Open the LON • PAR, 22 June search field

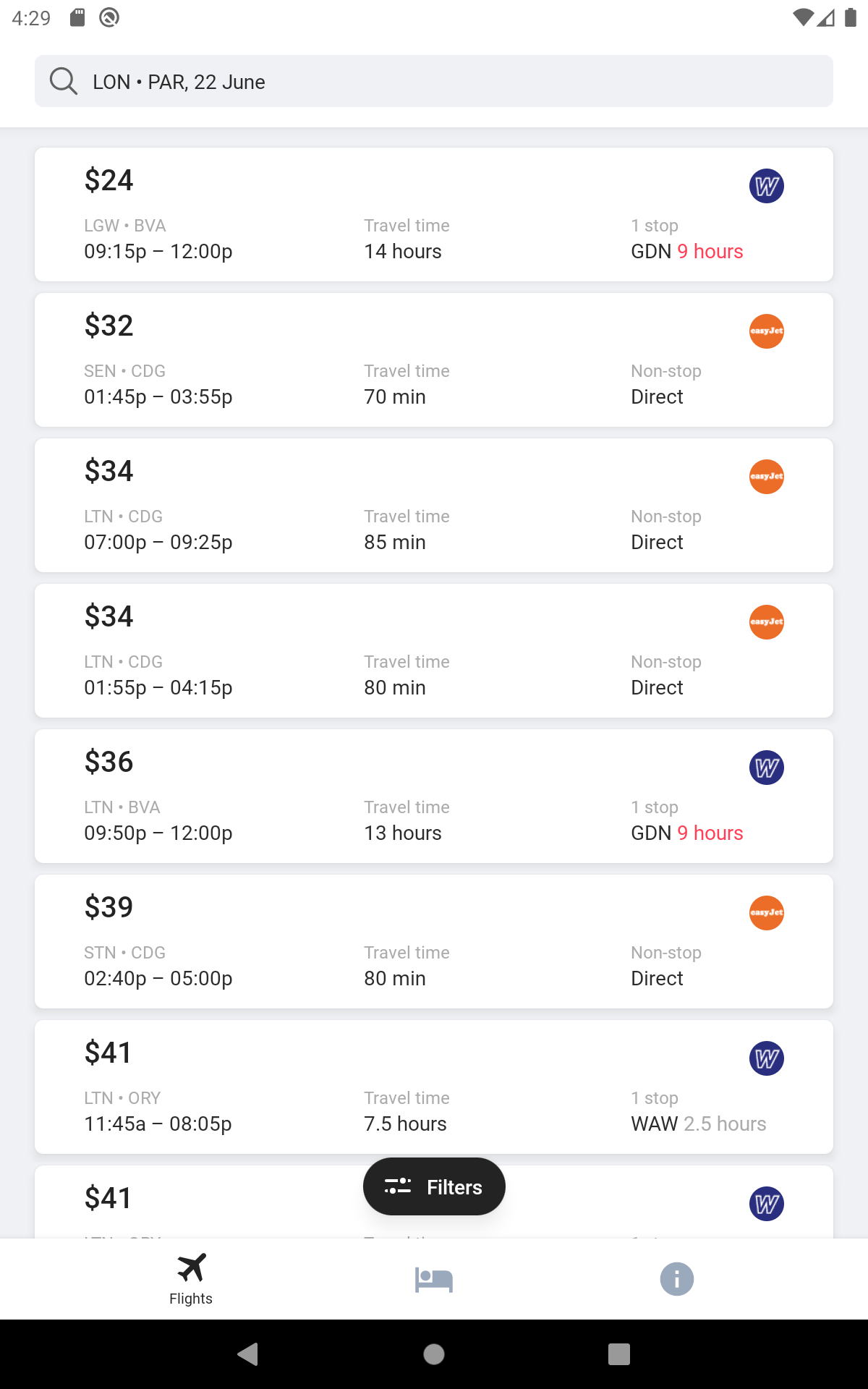tap(434, 81)
